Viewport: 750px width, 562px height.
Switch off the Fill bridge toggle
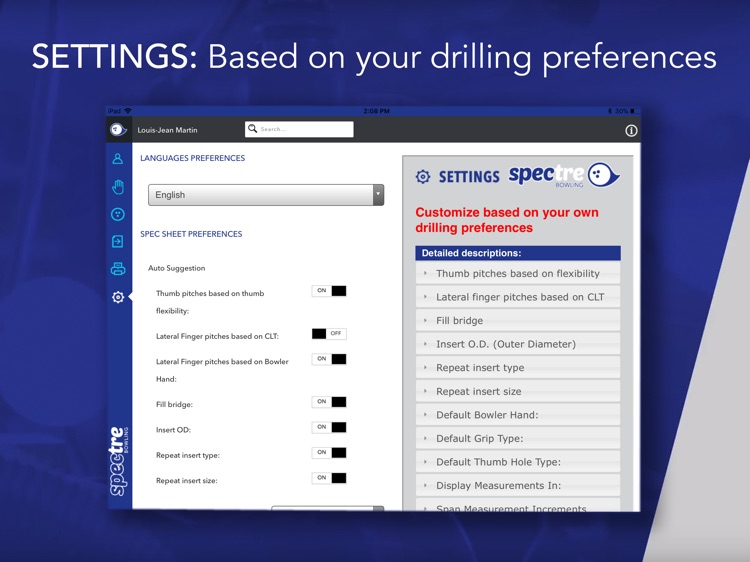tap(329, 402)
